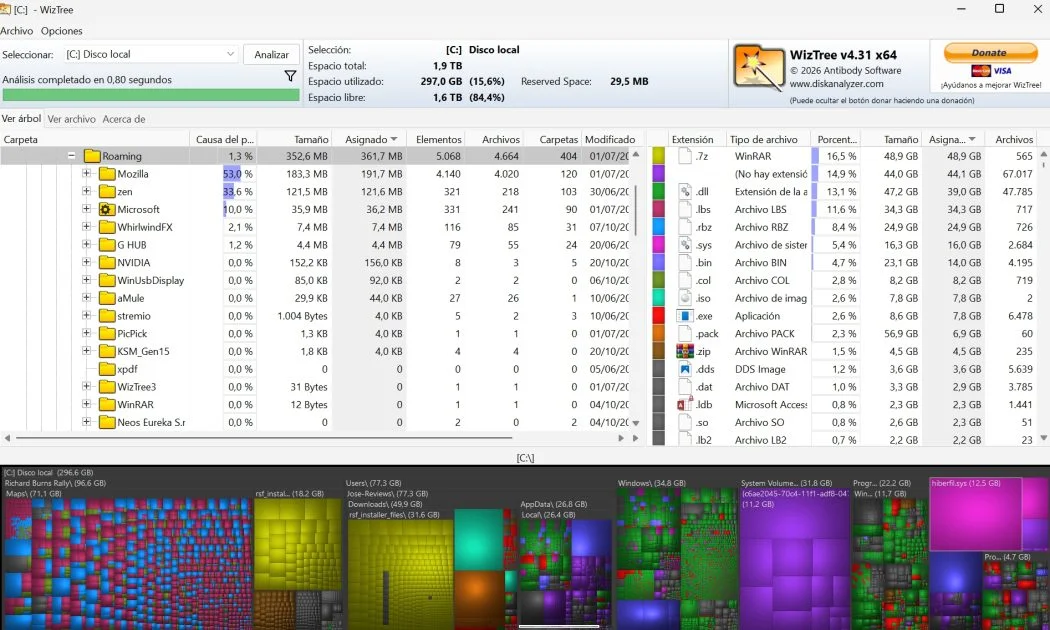The width and height of the screenshot is (1050, 630).
Task: Click the System Volume treemap label
Action: 786,483
